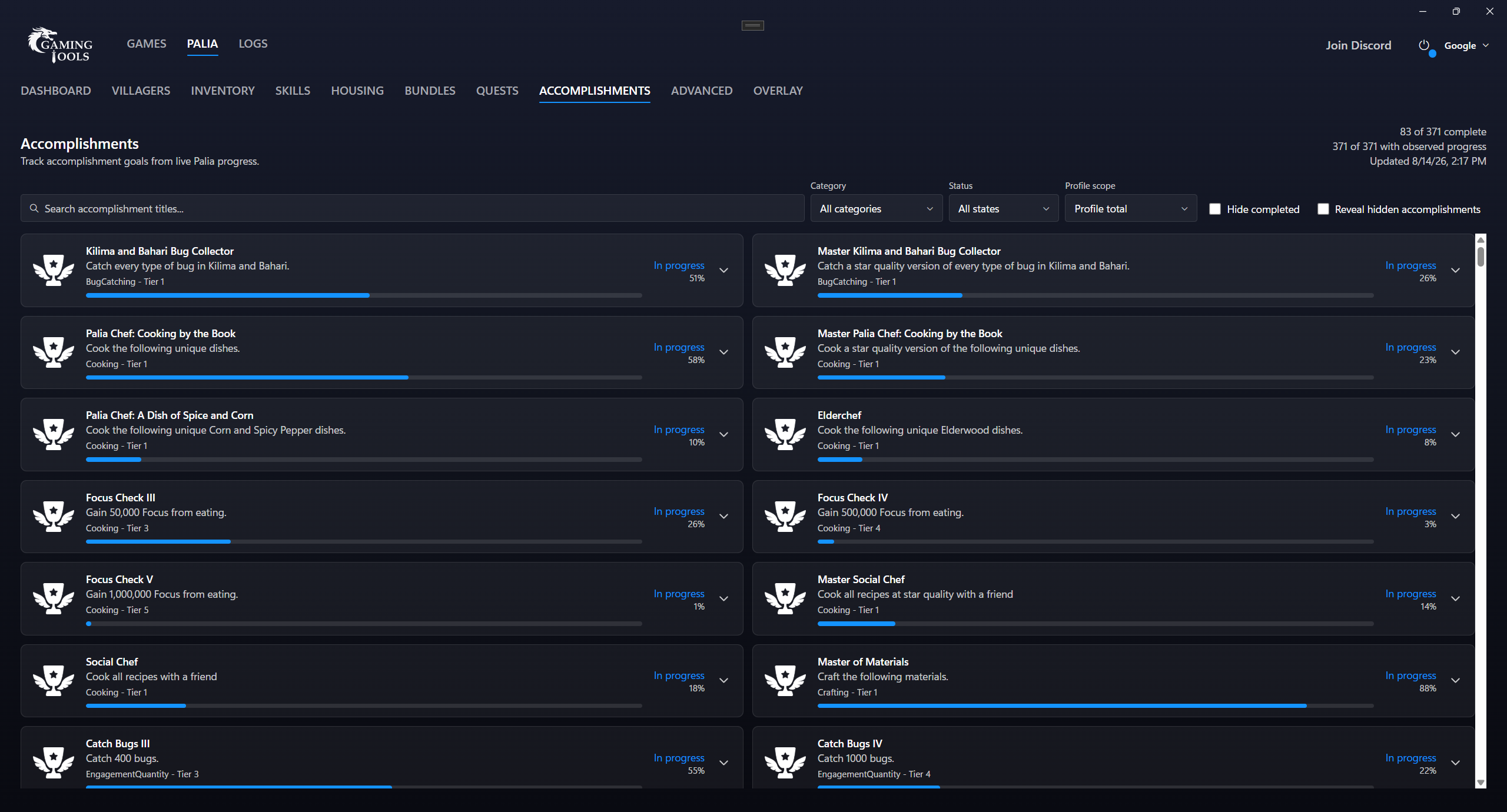1507x812 pixels.
Task: Click Kilima Bug Collector 51% progress bar
Action: (x=364, y=295)
